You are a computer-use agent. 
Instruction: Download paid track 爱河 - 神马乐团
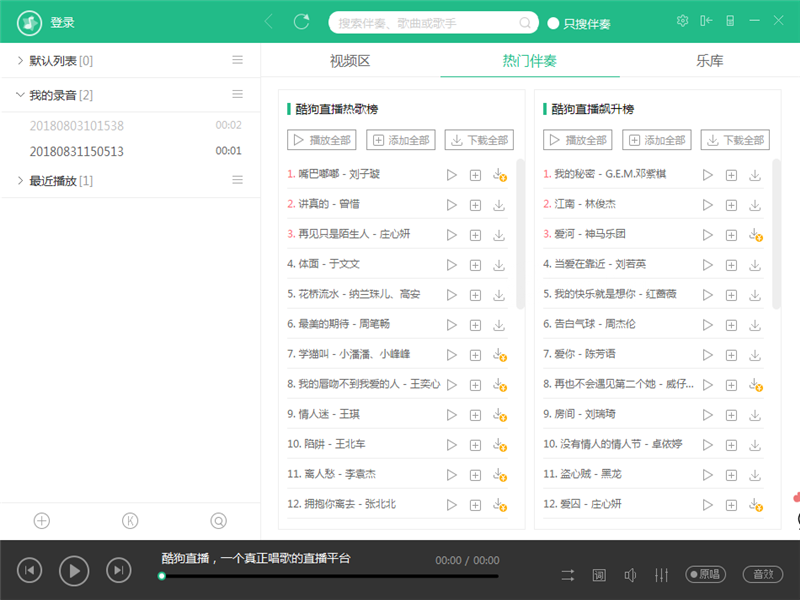[756, 235]
